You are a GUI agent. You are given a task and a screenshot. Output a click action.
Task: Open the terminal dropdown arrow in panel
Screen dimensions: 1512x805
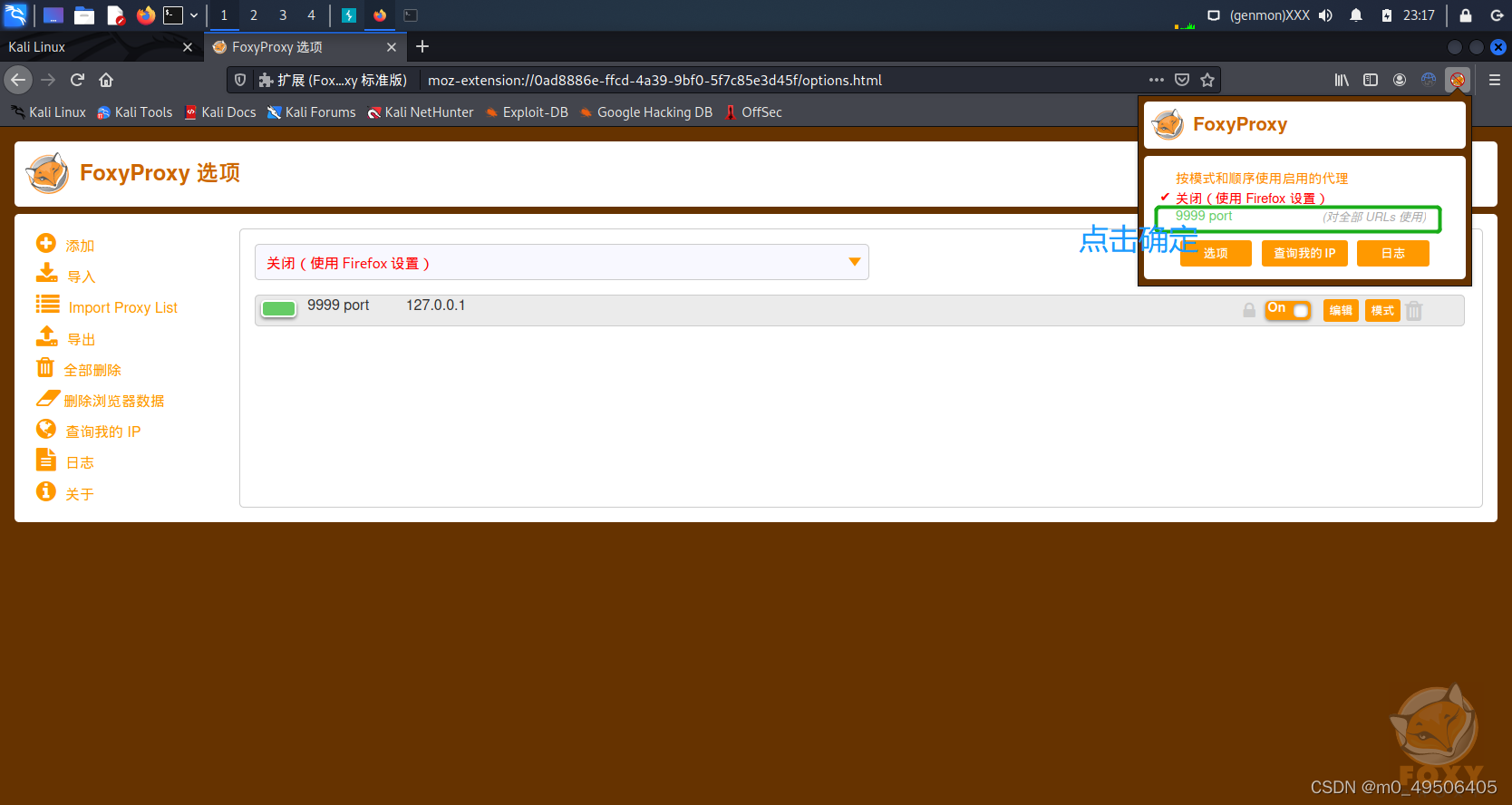[194, 15]
